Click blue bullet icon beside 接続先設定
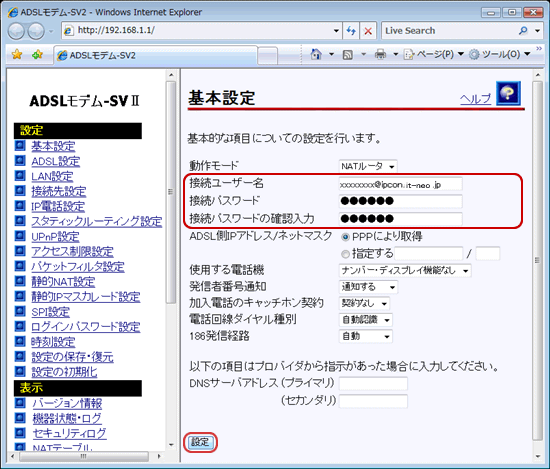550x469 pixels. (x=20, y=190)
